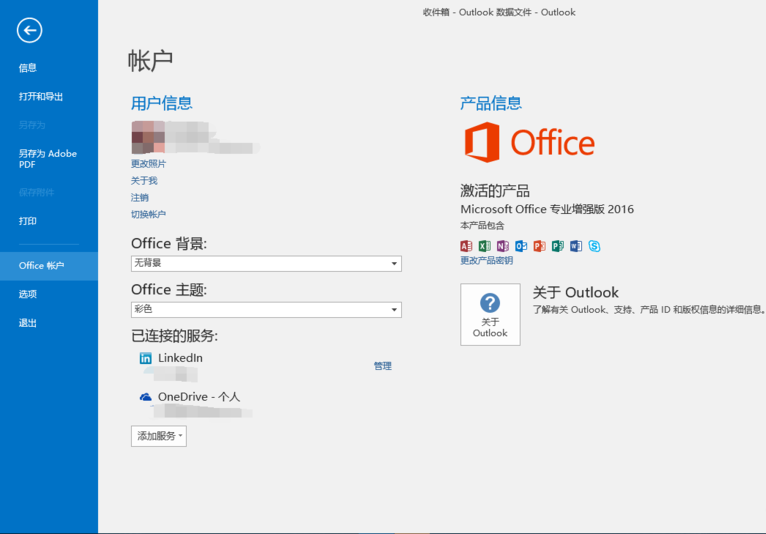Click the Word app icon
This screenshot has height=534, width=766.
pyautogui.click(x=576, y=246)
